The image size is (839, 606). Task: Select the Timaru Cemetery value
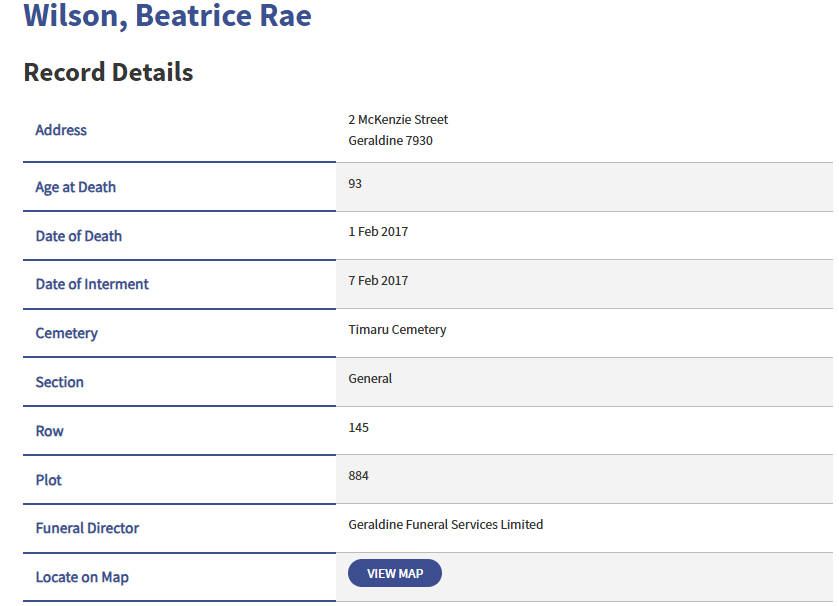[x=397, y=329]
